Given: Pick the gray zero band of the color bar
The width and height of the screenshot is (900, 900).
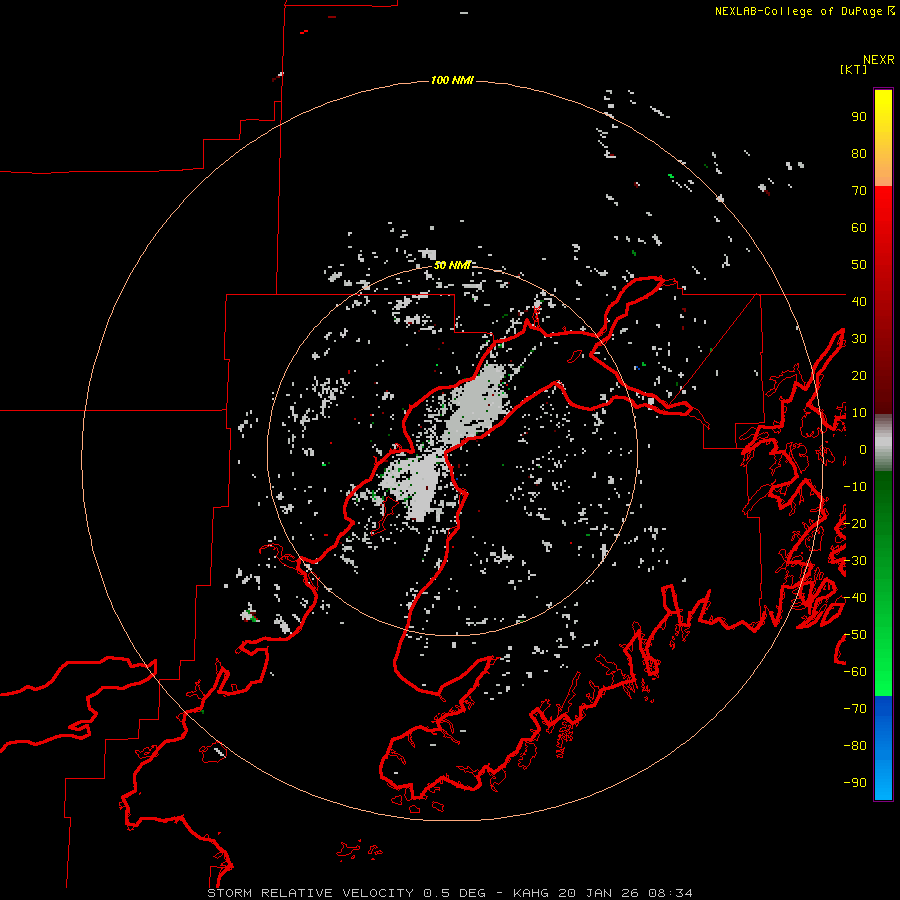Looking at the screenshot, I should [x=883, y=442].
